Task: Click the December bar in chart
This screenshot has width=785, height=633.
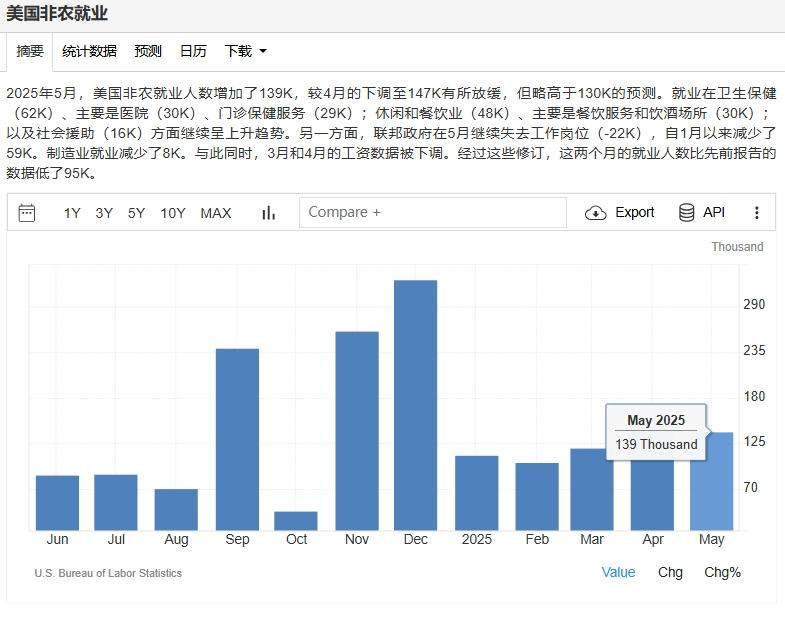Action: (x=416, y=405)
